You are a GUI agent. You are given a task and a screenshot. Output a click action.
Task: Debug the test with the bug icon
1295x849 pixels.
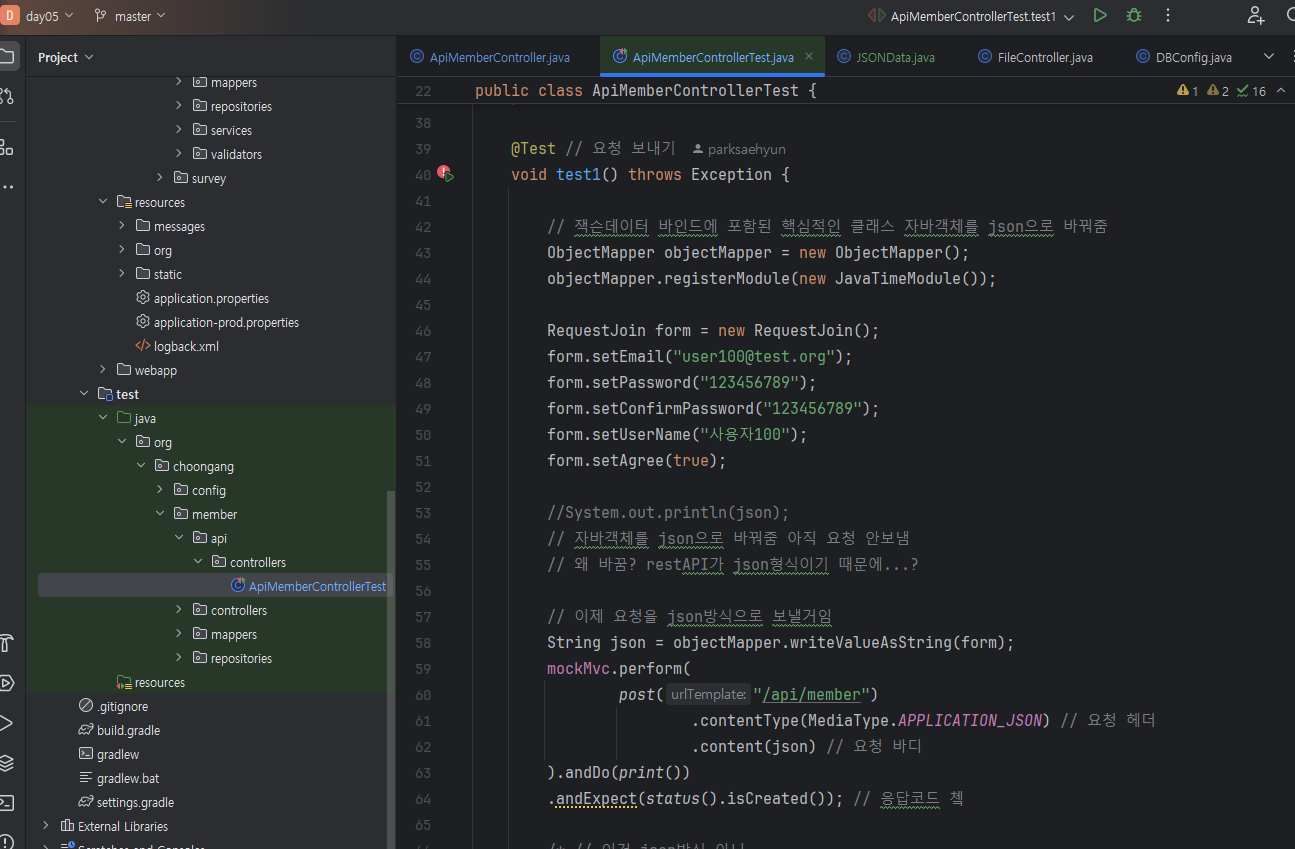coord(1134,16)
